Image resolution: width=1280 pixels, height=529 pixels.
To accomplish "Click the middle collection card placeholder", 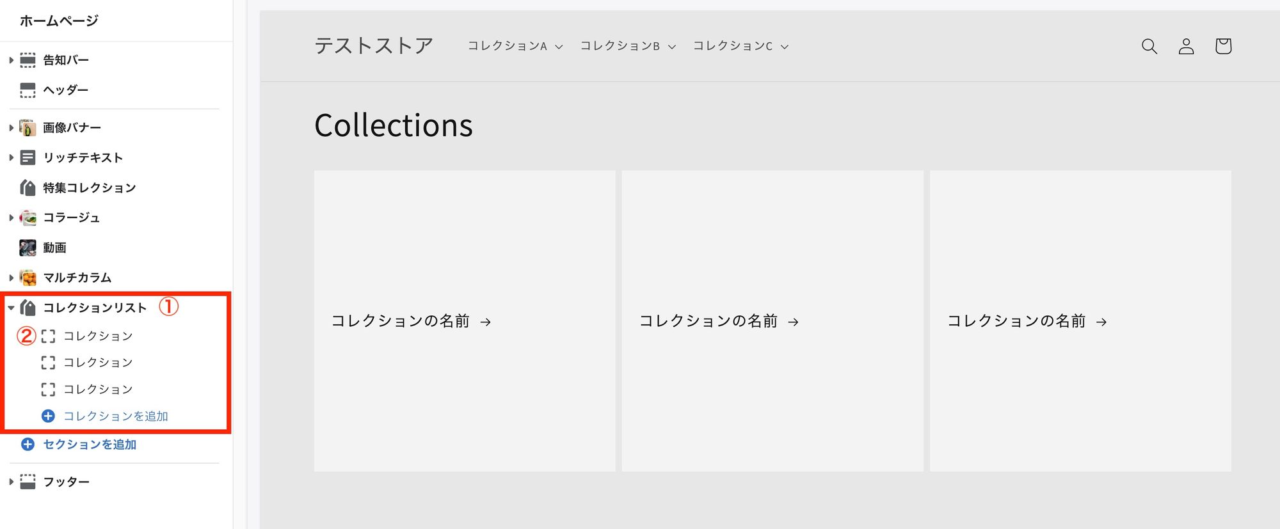I will pyautogui.click(x=772, y=321).
